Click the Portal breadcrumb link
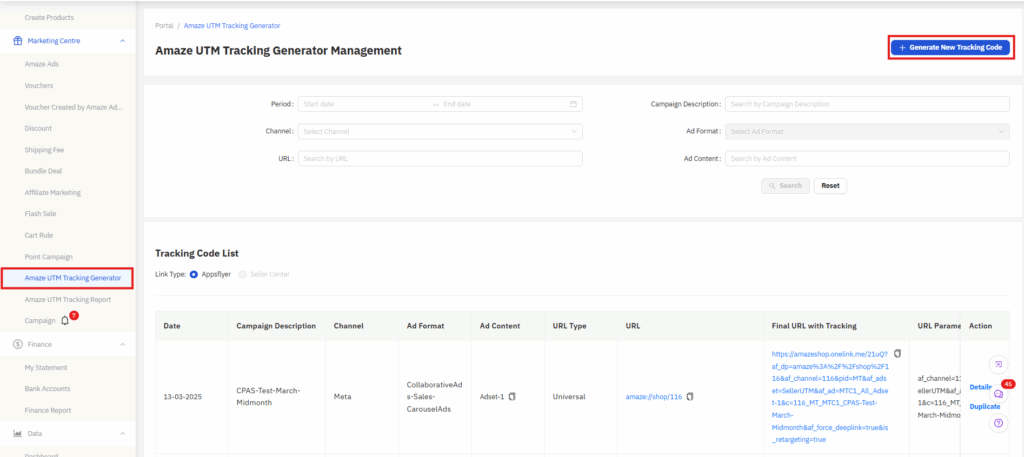 (x=165, y=25)
